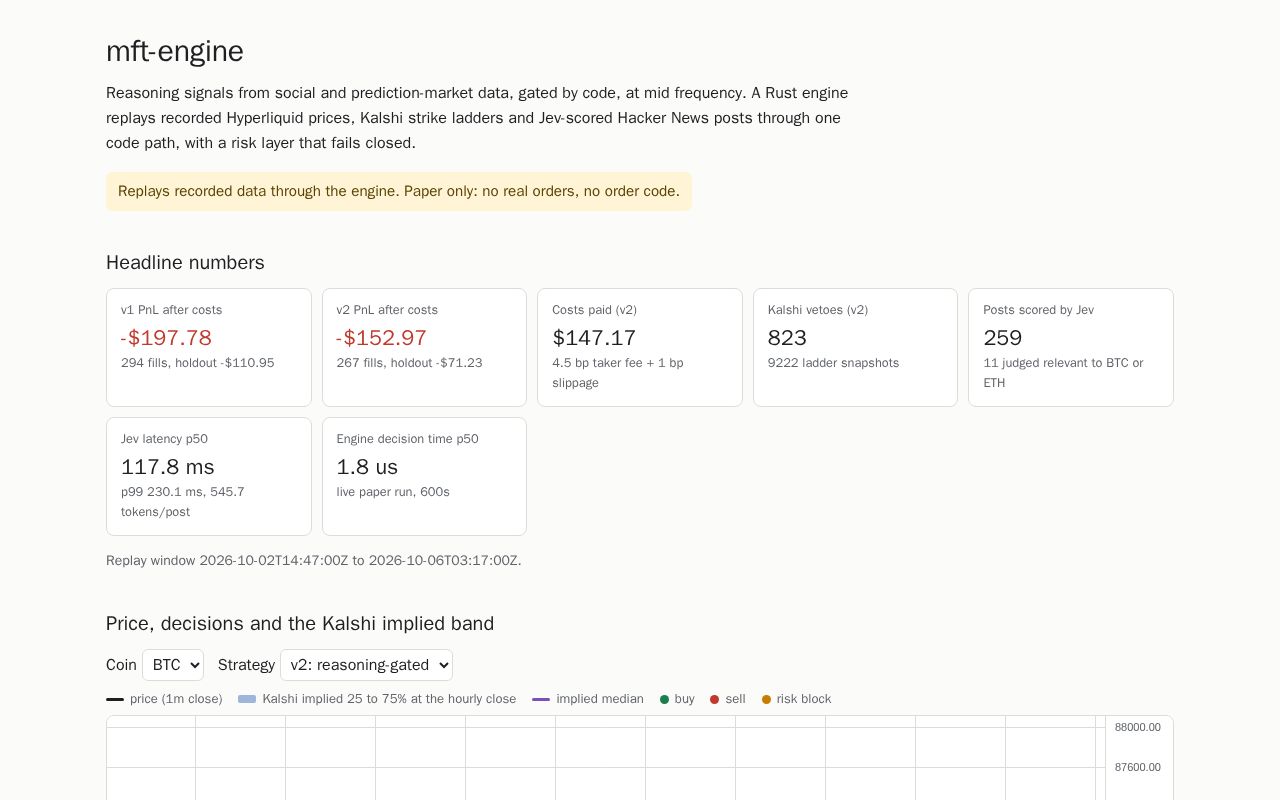
Task: Click the 'v2 PnL after costs' card label
Action: point(387,310)
